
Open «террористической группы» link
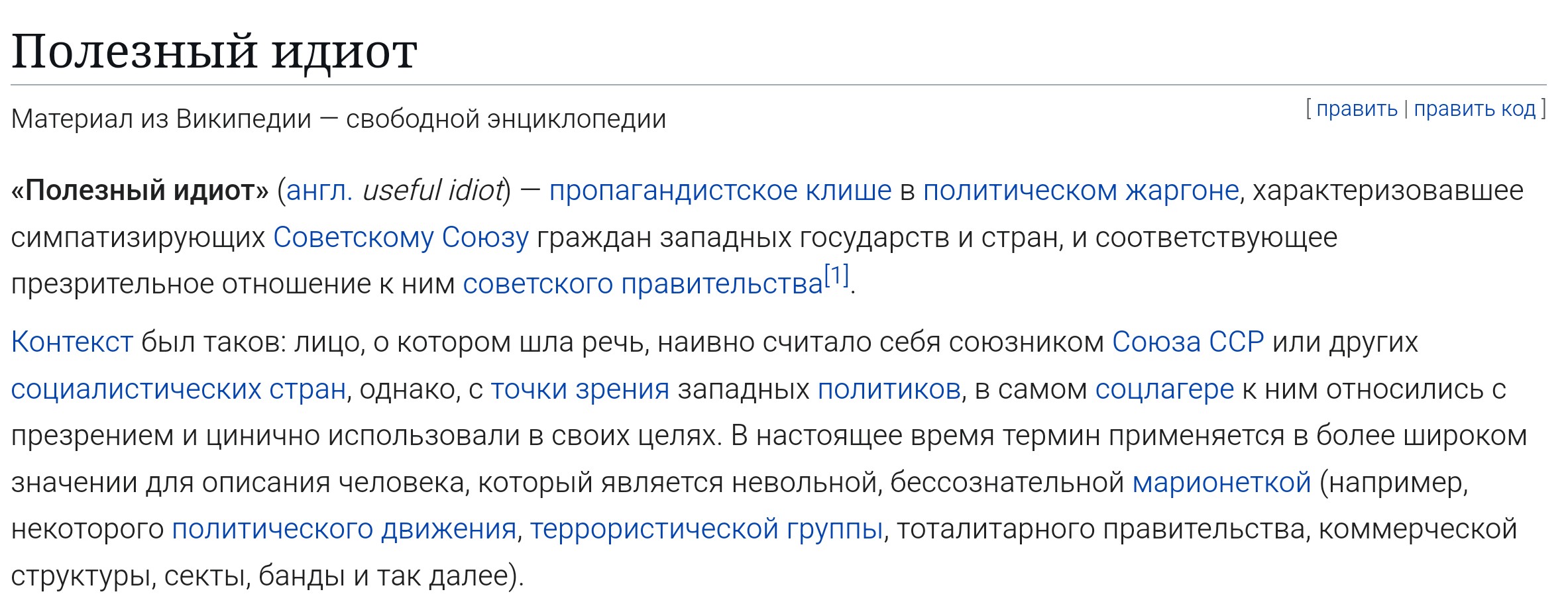click(x=706, y=529)
